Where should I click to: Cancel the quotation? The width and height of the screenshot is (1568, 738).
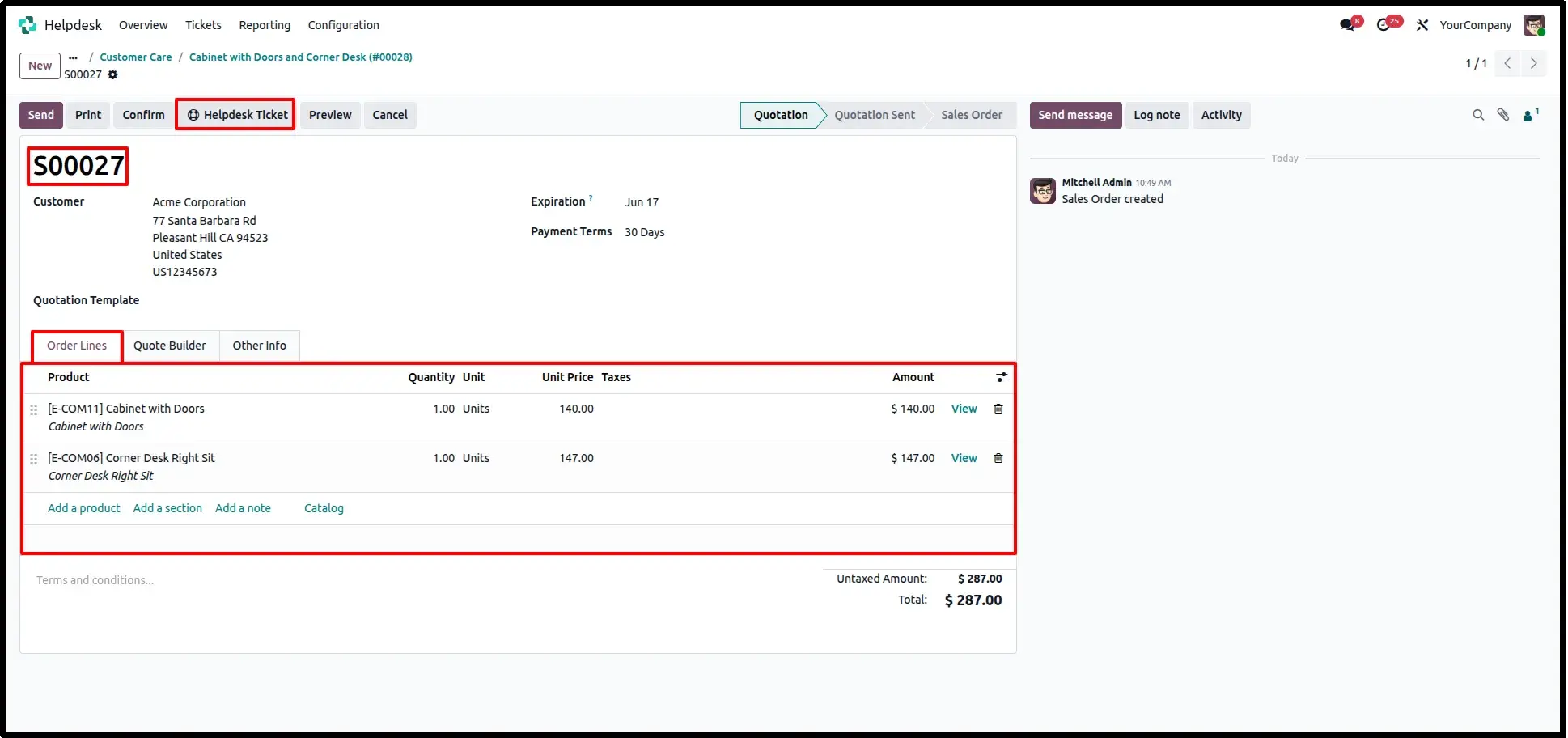[x=390, y=115]
